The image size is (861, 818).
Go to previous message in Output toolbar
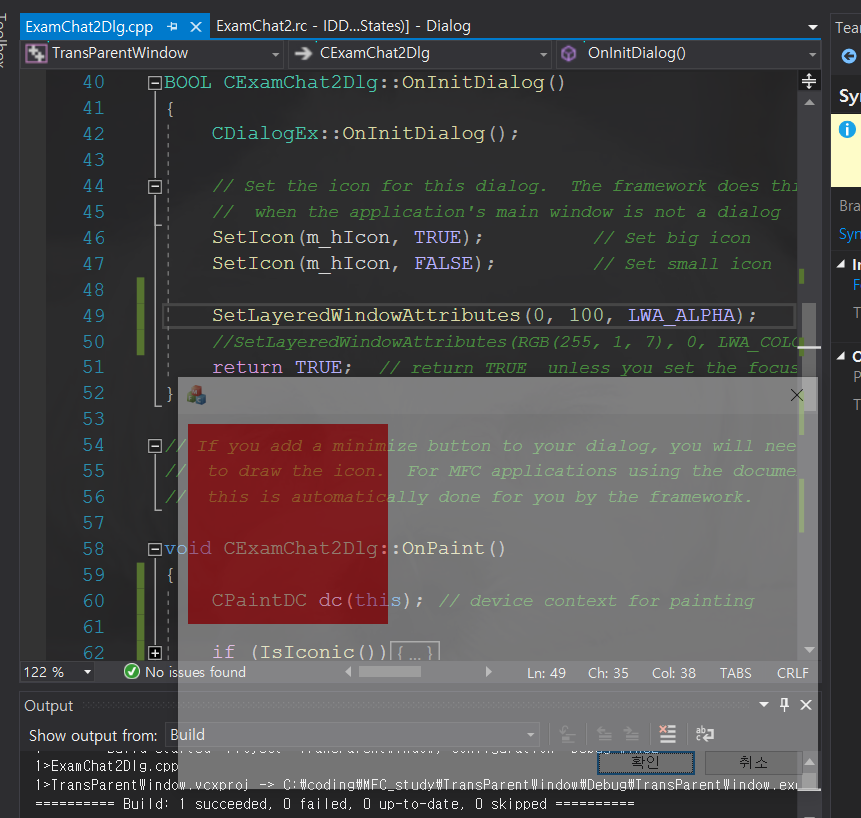coord(604,734)
